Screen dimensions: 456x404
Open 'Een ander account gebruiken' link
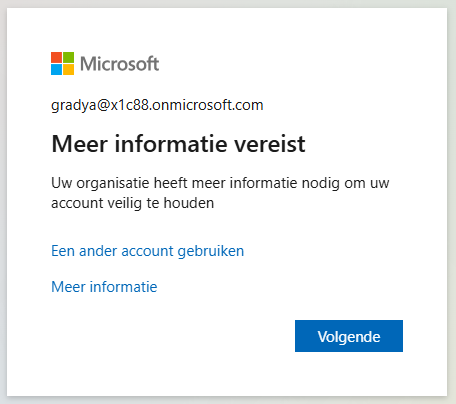147,251
